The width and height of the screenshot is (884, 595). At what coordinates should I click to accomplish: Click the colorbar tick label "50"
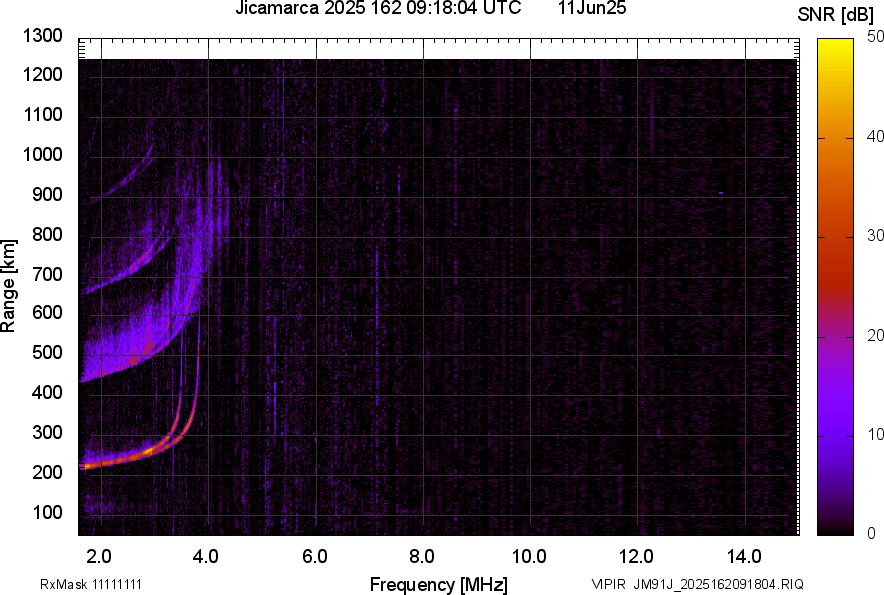pos(876,37)
